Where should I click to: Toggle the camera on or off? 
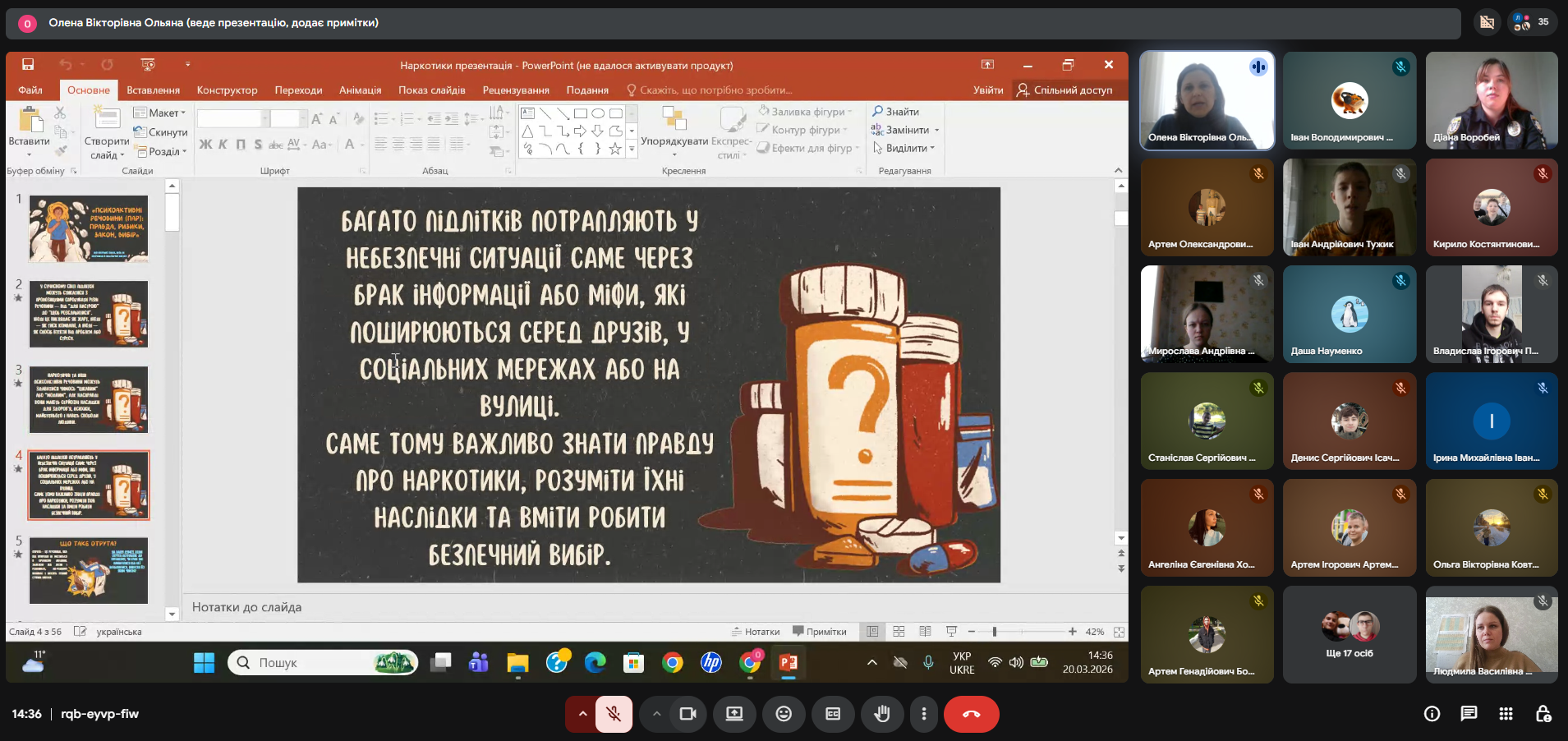687,714
